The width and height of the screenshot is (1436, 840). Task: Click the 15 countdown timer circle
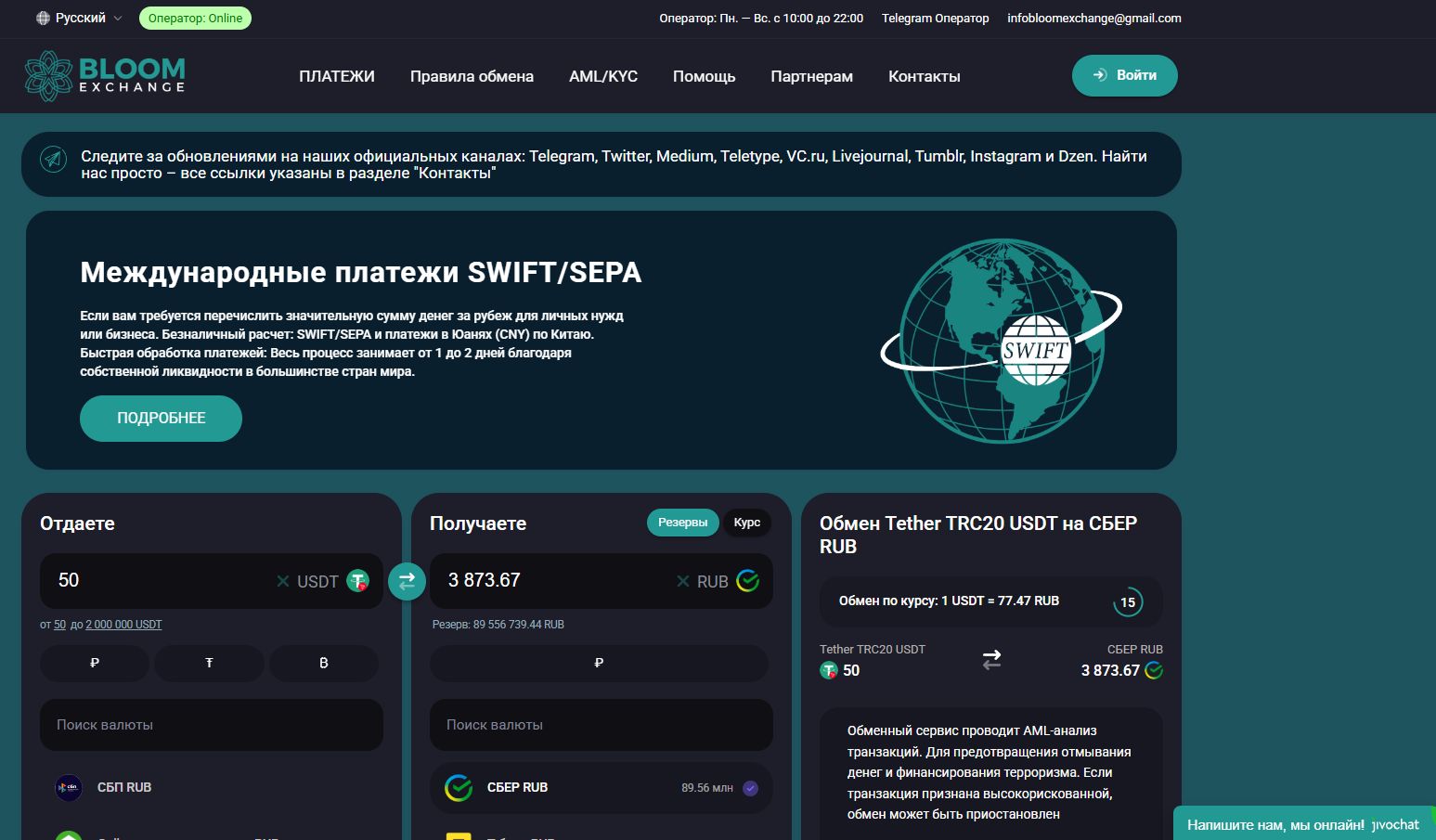coord(1128,602)
